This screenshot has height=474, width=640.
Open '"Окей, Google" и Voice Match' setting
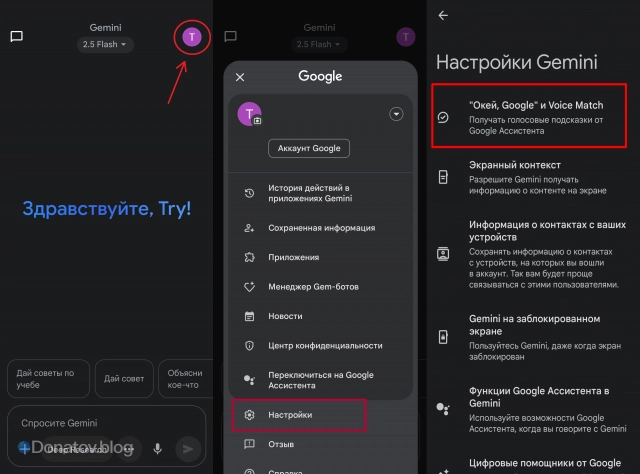pos(529,116)
